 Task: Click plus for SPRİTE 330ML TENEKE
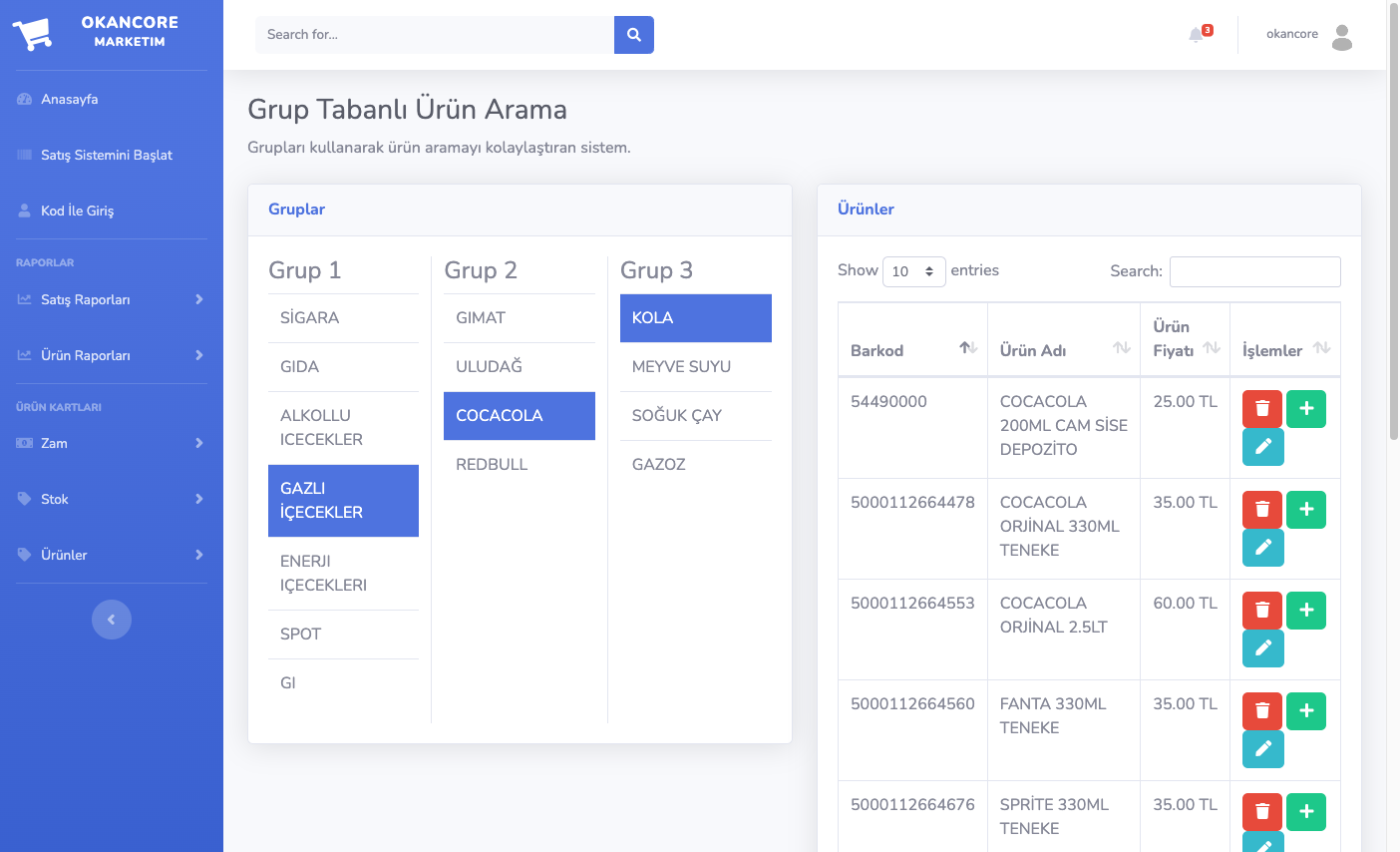1306,812
